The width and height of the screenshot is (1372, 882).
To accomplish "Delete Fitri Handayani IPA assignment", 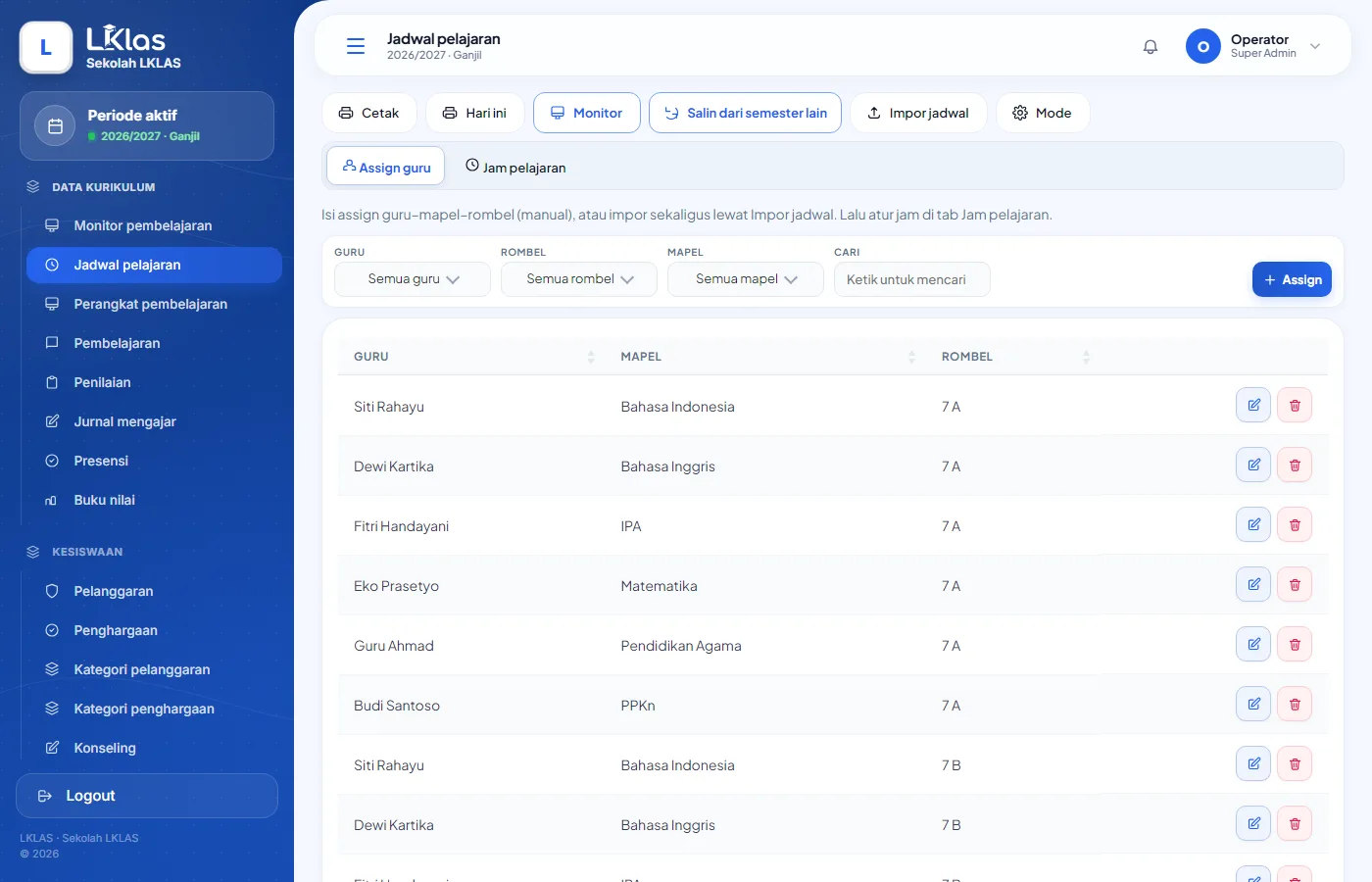I will pyautogui.click(x=1295, y=524).
